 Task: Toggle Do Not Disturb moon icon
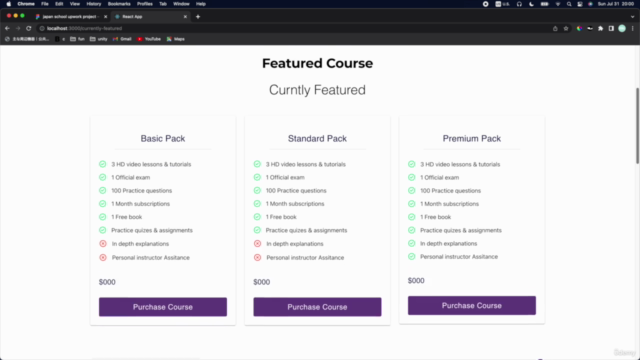point(531,4)
